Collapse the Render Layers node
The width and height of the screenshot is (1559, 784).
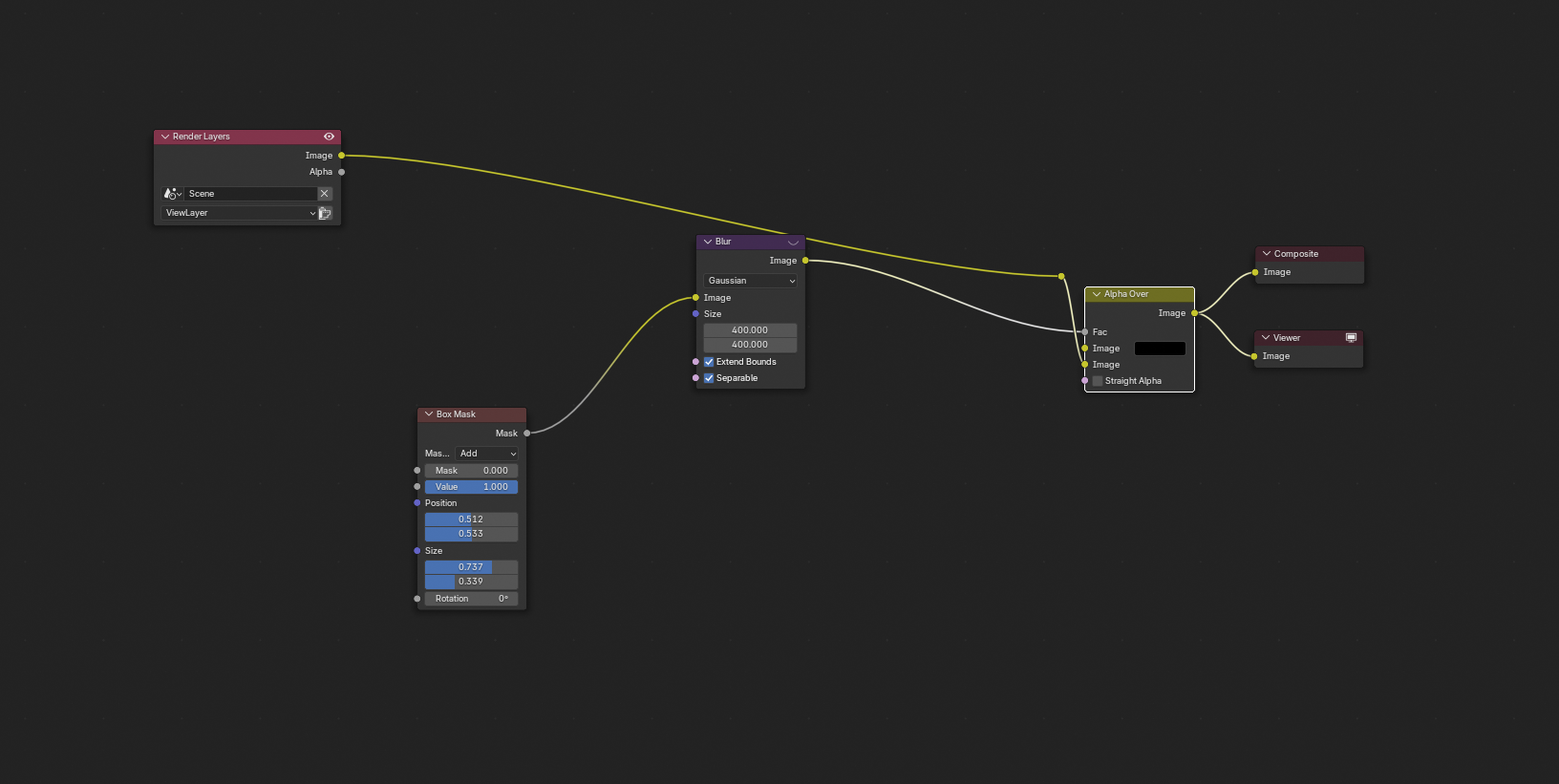[165, 137]
